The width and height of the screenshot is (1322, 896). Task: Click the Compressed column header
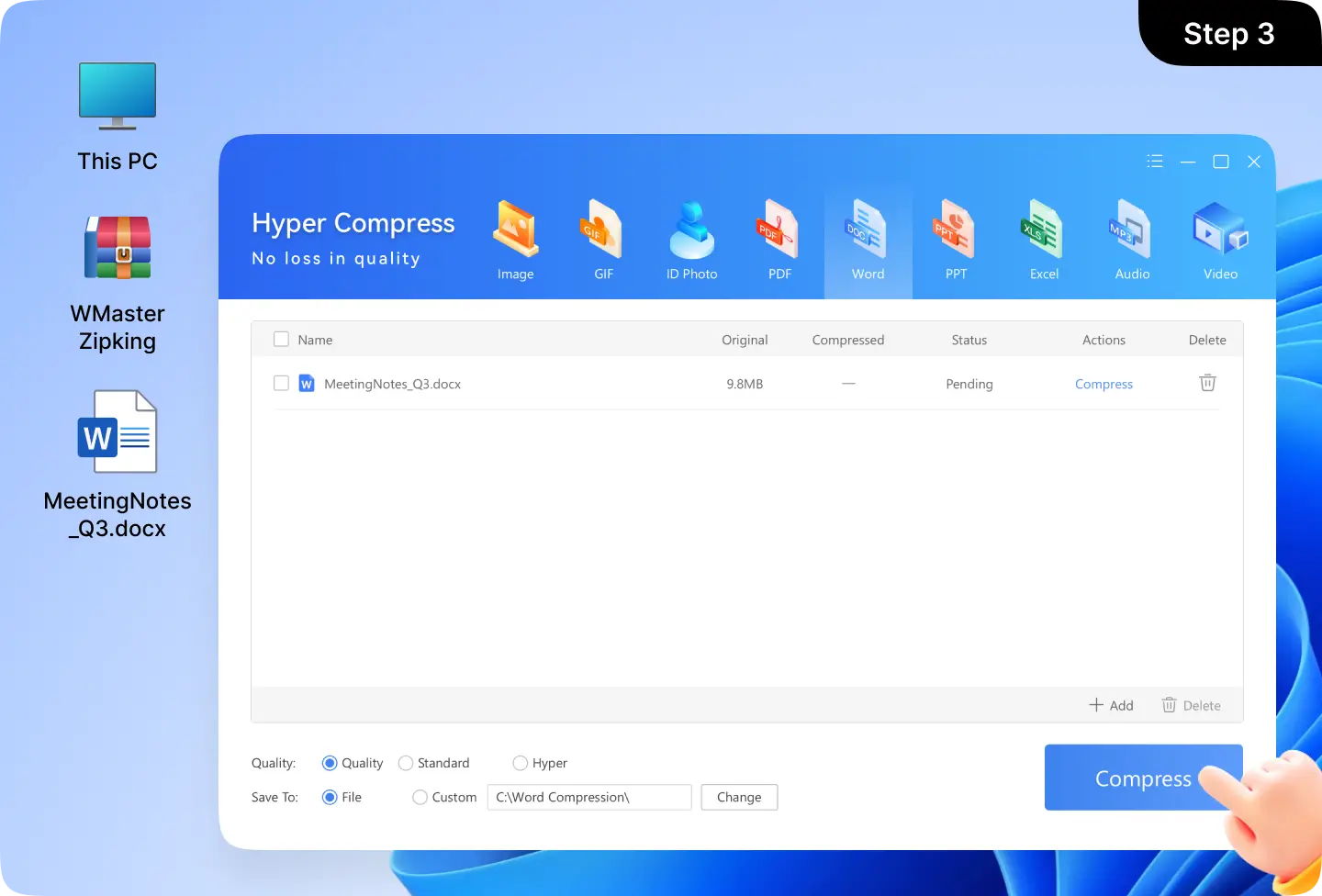coord(848,340)
